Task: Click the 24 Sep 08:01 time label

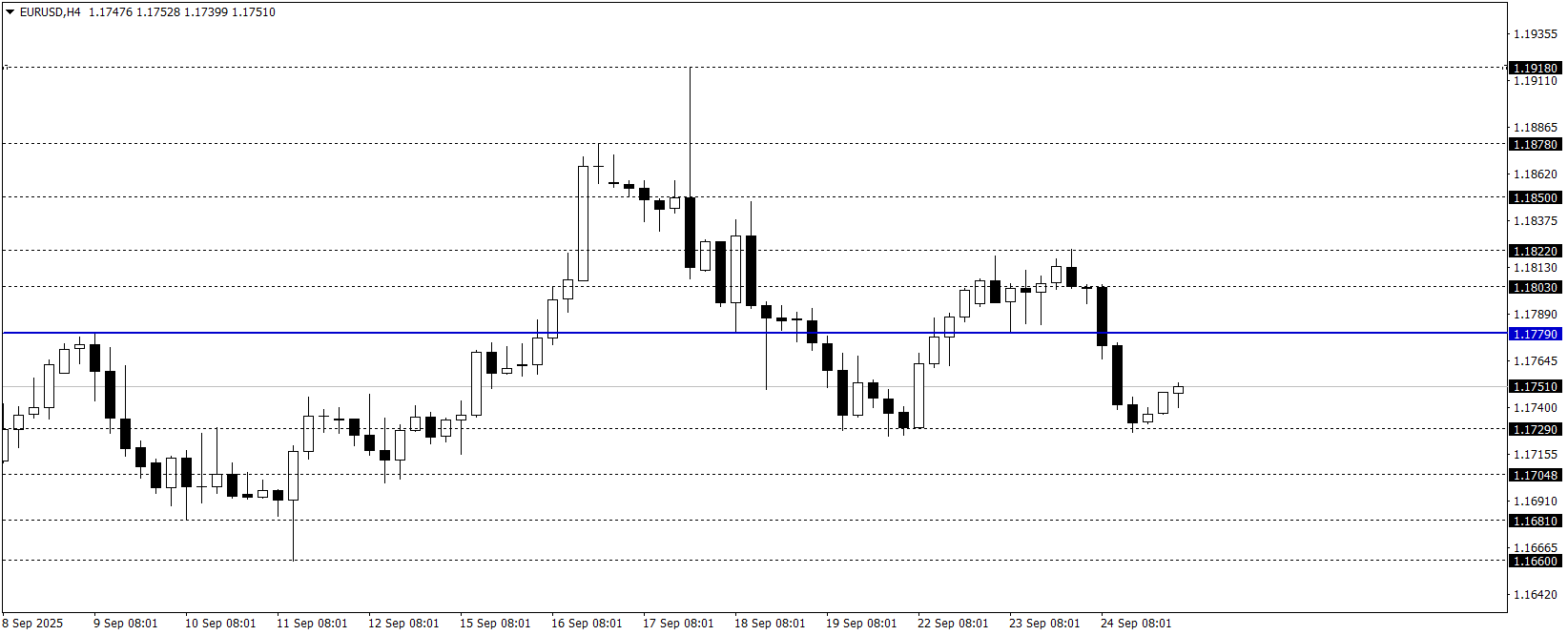Action: (1136, 624)
